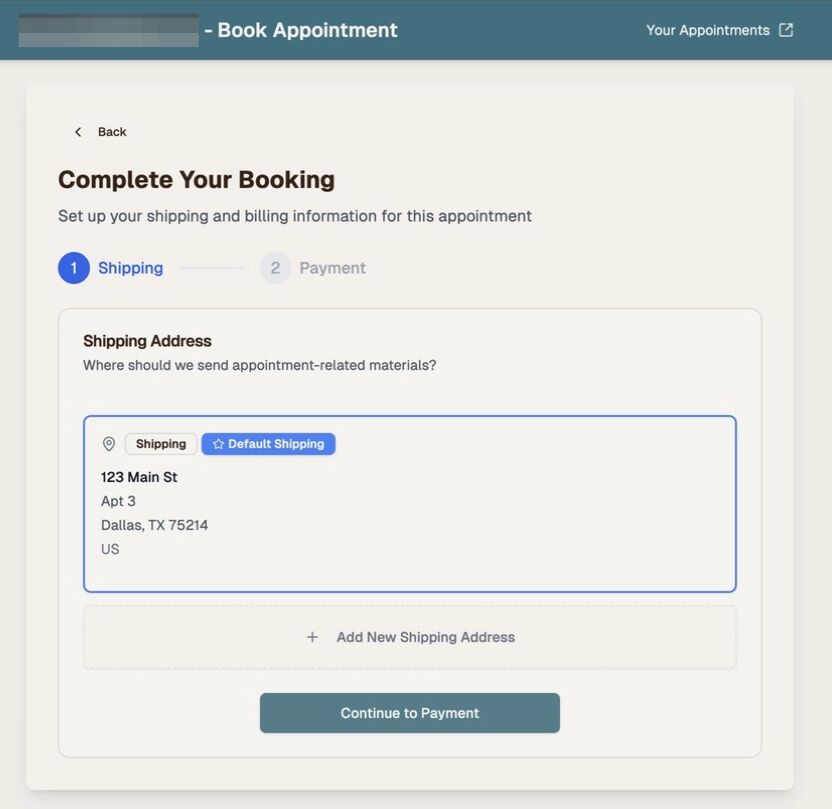The image size is (832, 809).
Task: Click the star icon in the Default Shipping badge
Action: click(x=218, y=444)
